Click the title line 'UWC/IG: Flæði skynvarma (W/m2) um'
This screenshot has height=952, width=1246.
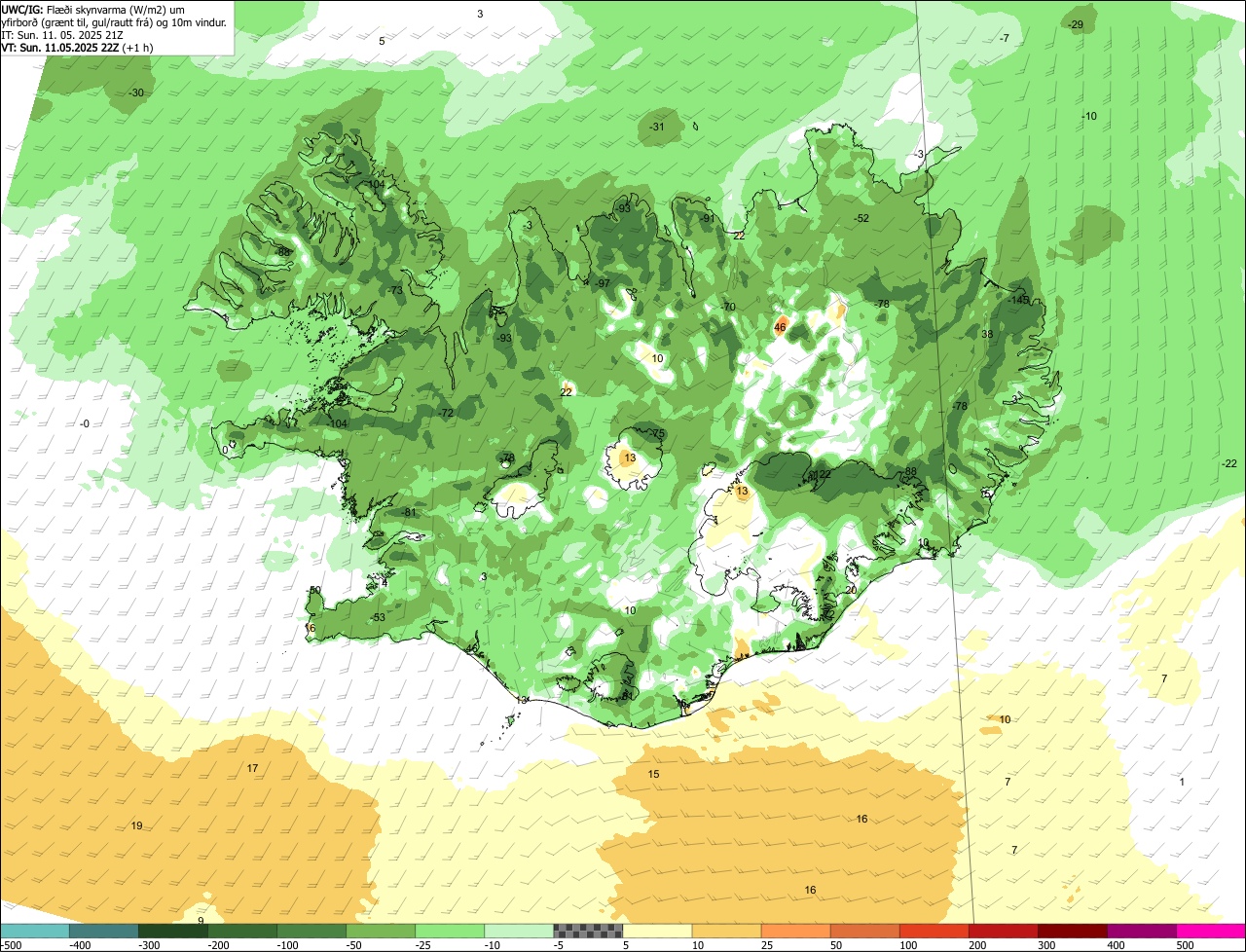92,9
